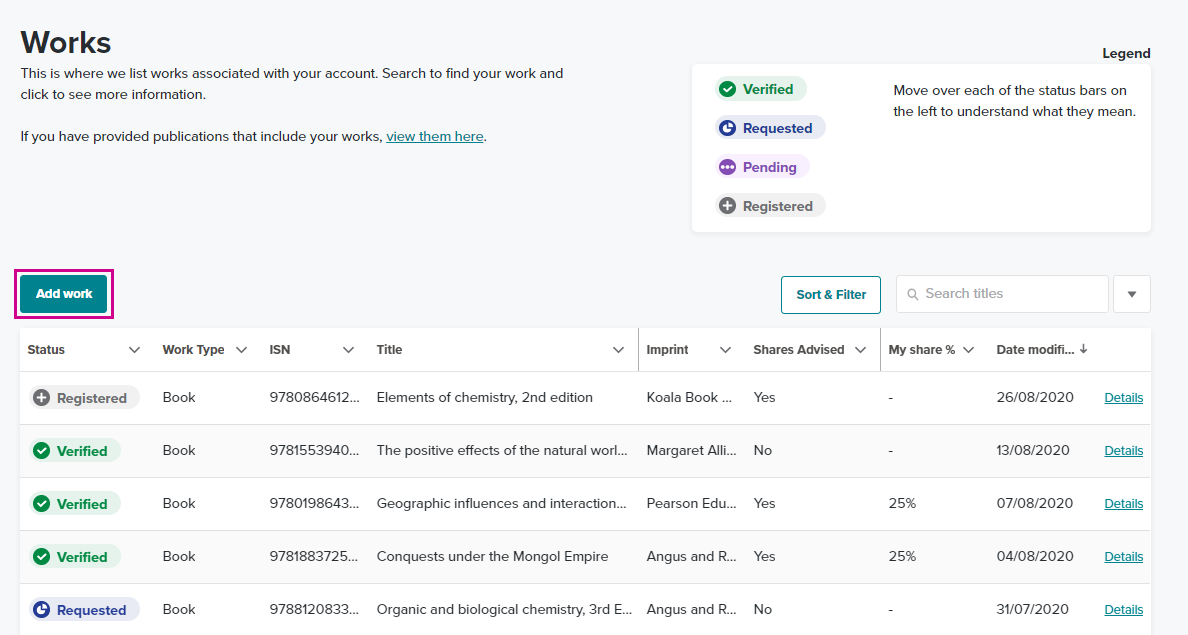Click the Works page heading
Image resolution: width=1188 pixels, height=635 pixels.
point(66,42)
